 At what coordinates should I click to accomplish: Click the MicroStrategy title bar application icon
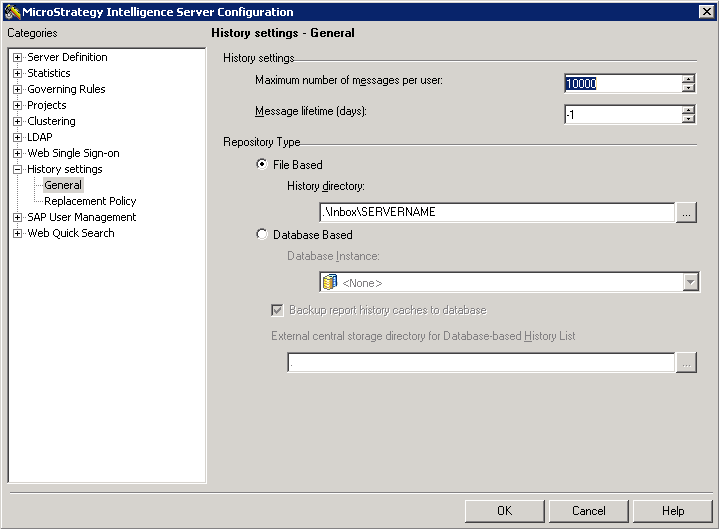(12, 11)
